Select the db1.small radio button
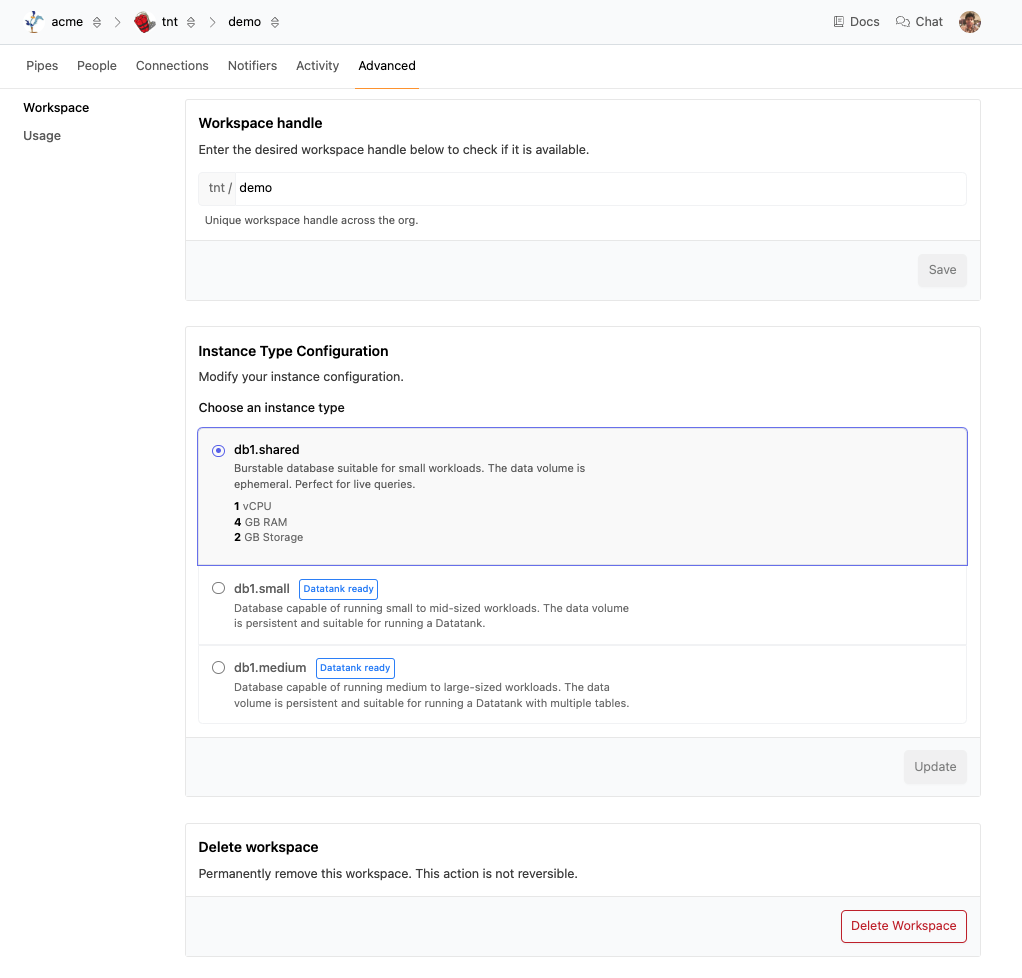Image resolution: width=1022 pixels, height=978 pixels. click(x=218, y=589)
